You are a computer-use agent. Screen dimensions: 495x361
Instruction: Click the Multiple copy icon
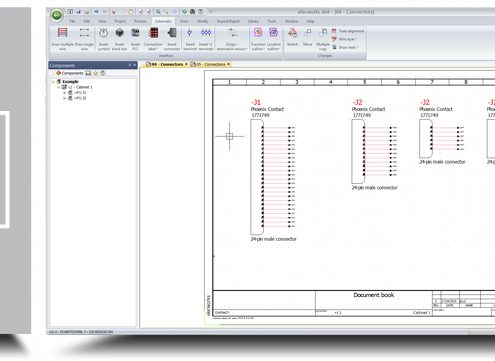(323, 39)
